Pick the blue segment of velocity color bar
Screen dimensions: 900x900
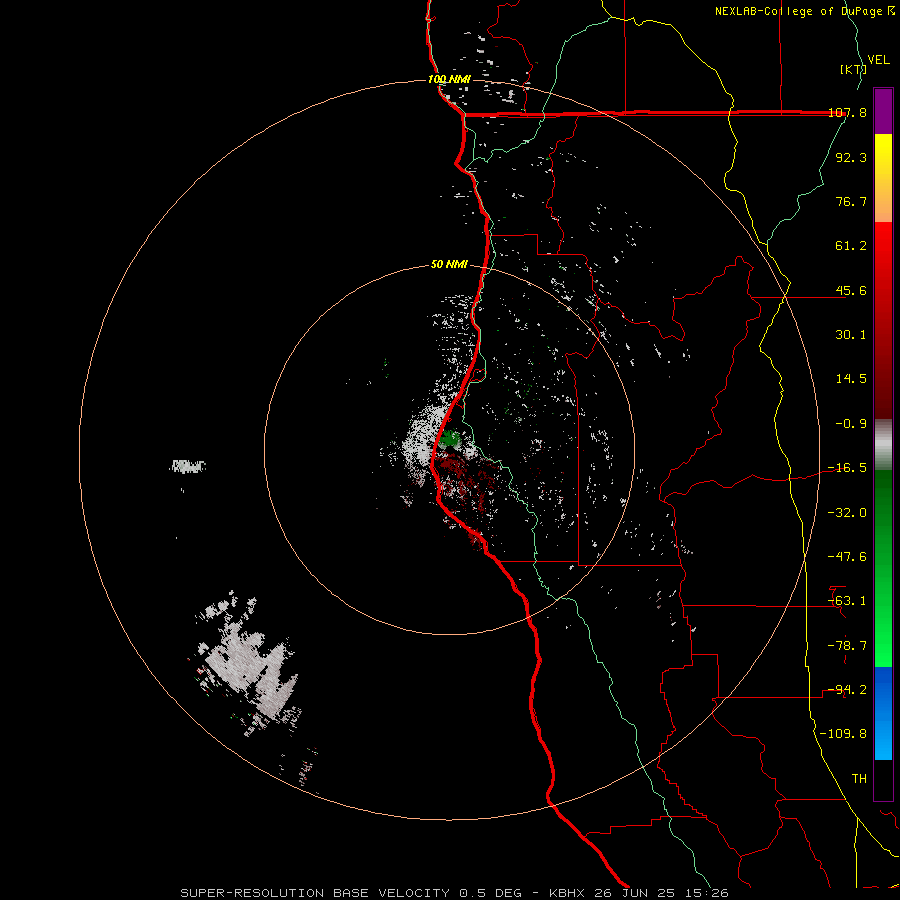[883, 713]
